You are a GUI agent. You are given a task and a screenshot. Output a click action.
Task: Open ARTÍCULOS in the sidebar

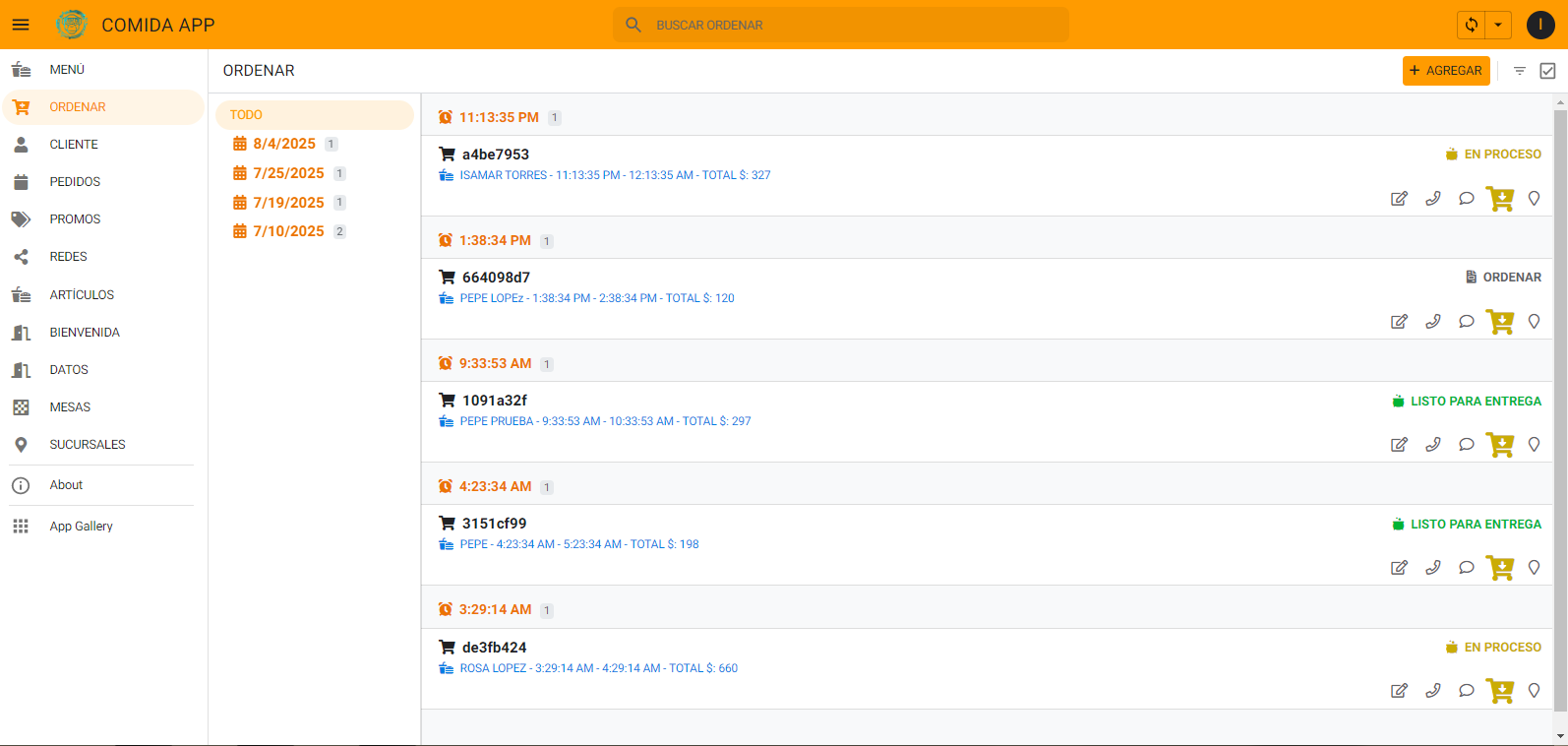(103, 295)
